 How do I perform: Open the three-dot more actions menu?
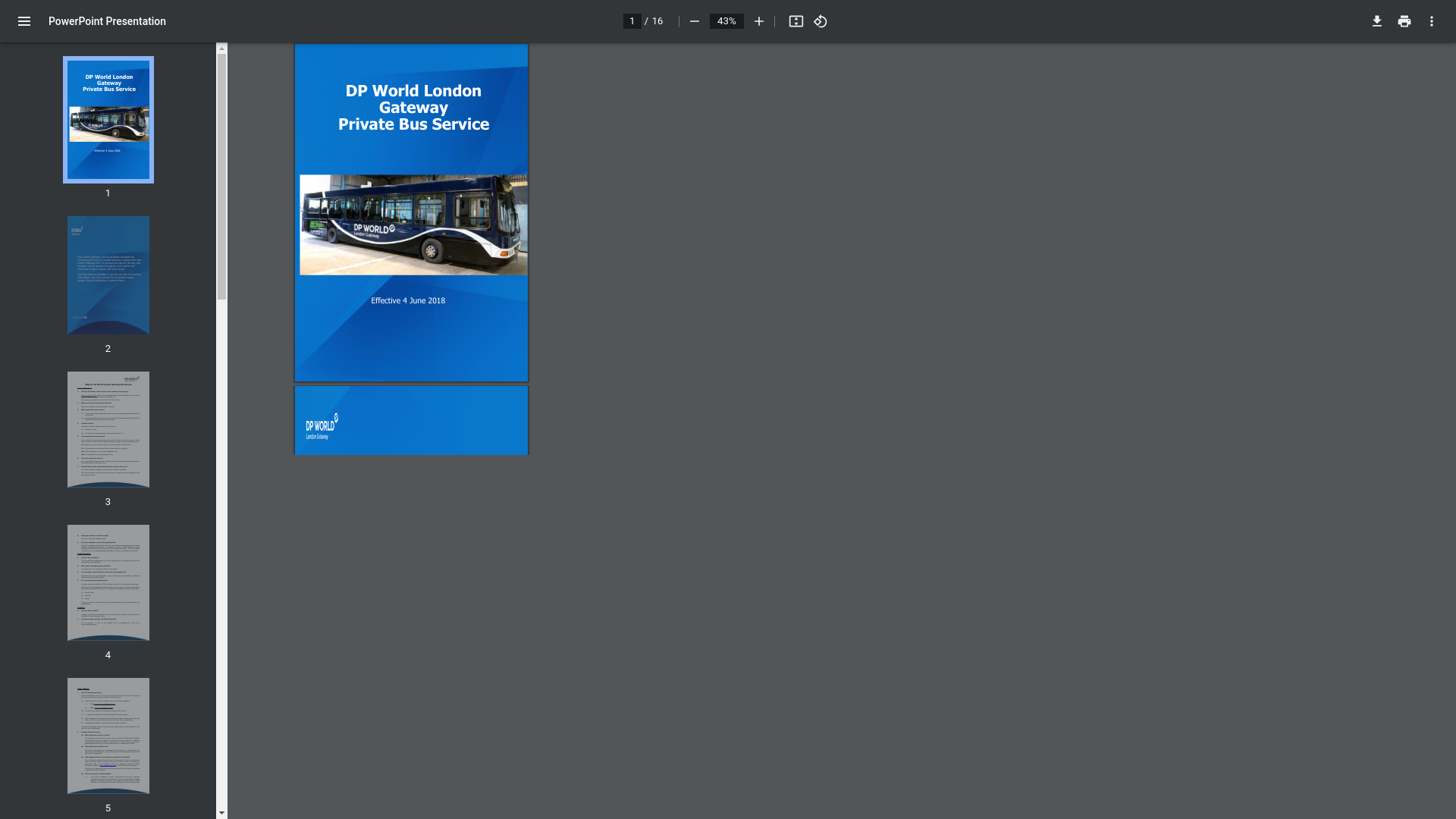pyautogui.click(x=1431, y=21)
